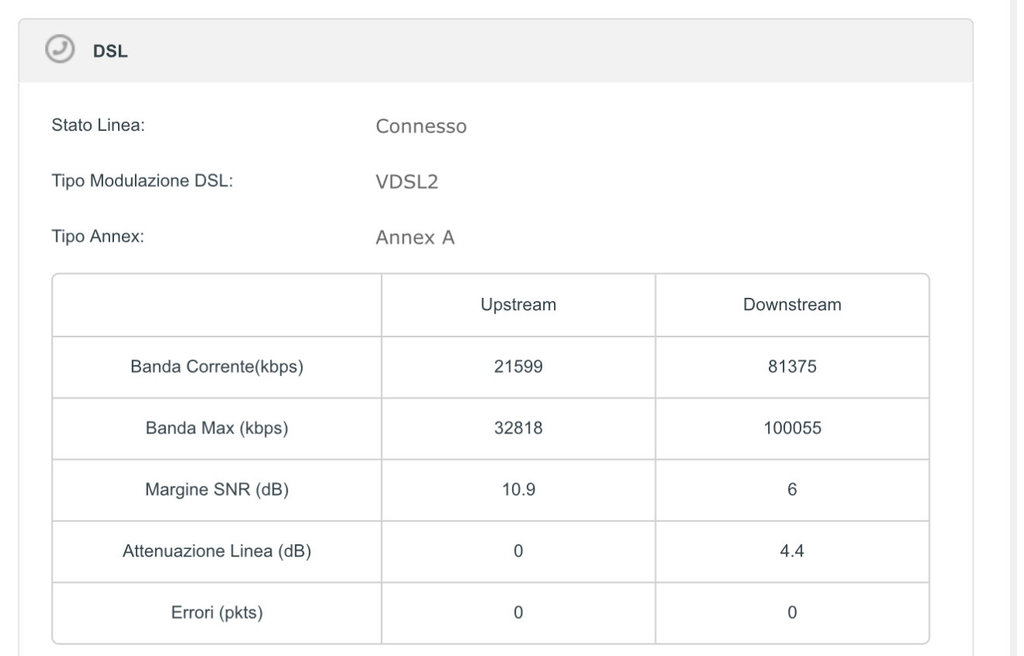Select the Banda Max (kbps) row label
Screen dimensions: 1024x656
tap(217, 428)
